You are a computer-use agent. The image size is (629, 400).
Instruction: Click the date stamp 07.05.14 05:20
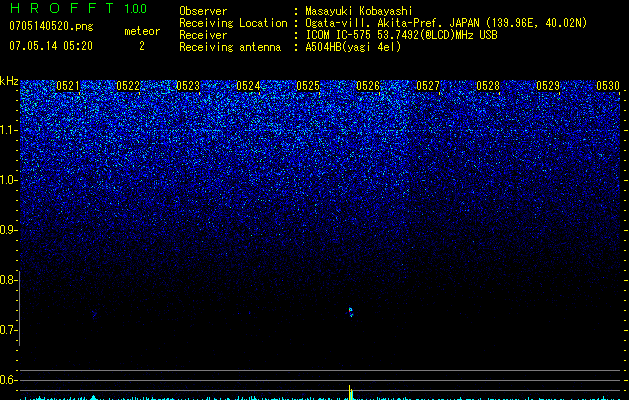tap(51, 46)
